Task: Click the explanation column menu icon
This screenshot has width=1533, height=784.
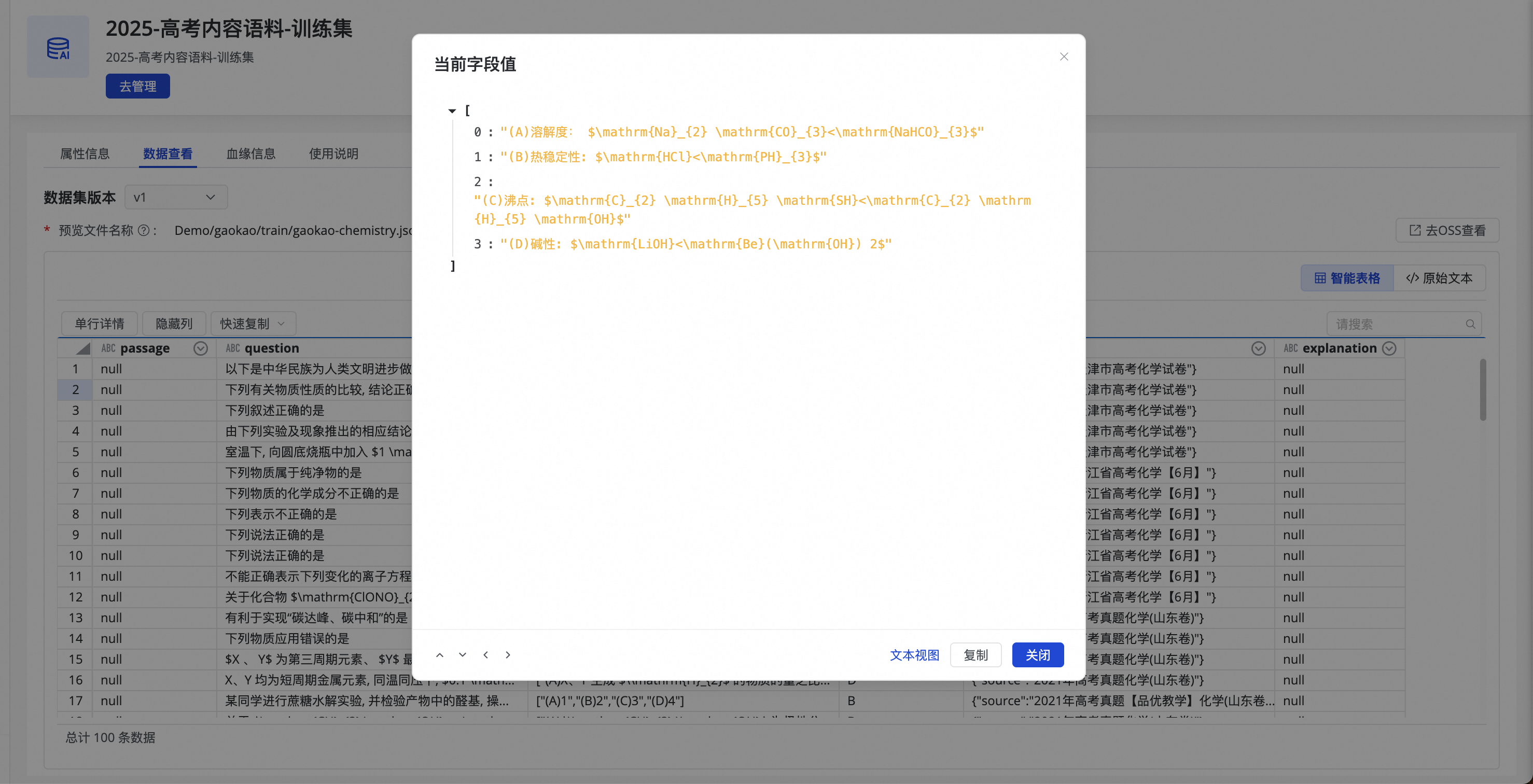Action: point(1389,348)
